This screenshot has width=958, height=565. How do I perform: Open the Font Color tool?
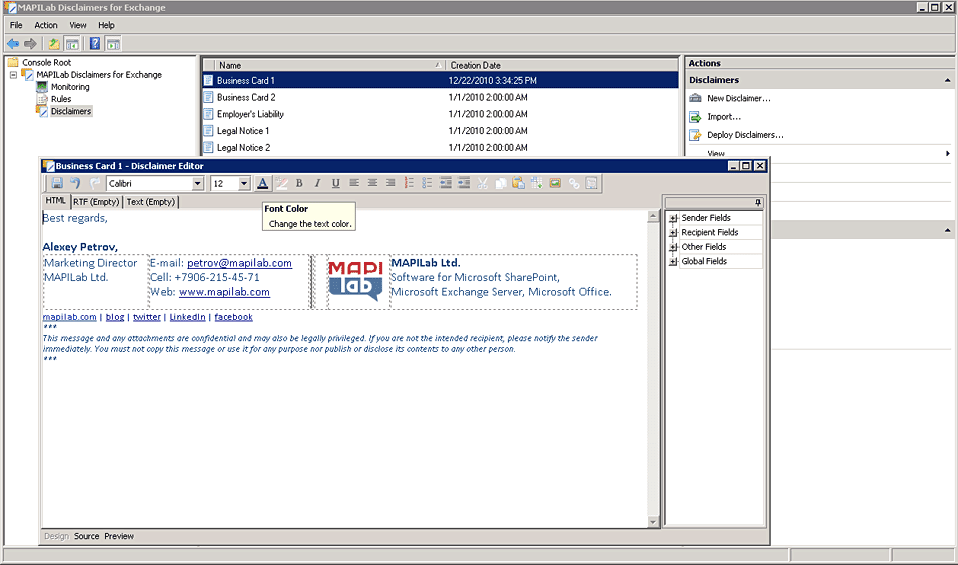click(x=262, y=183)
